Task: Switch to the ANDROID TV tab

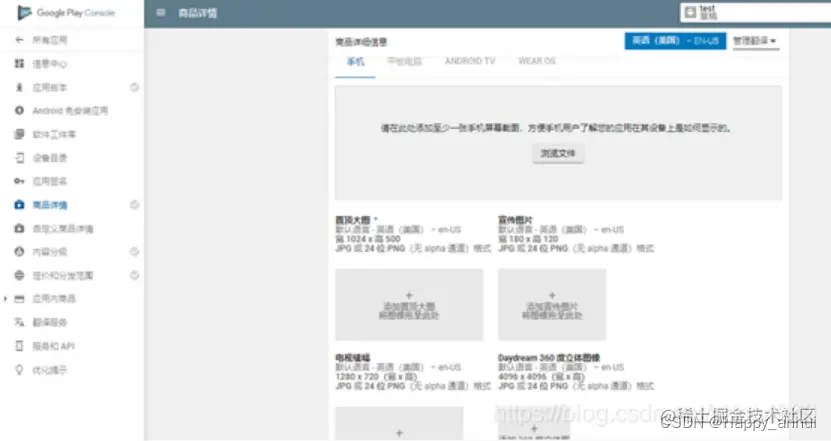Action: tap(470, 61)
